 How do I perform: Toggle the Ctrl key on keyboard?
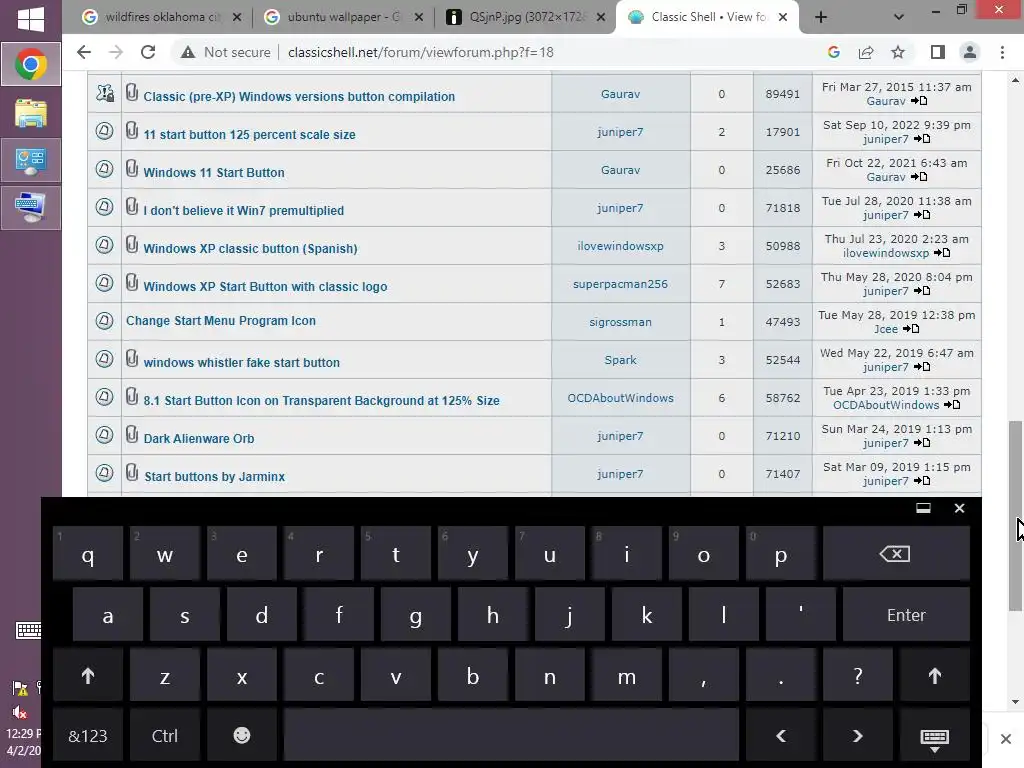click(165, 736)
